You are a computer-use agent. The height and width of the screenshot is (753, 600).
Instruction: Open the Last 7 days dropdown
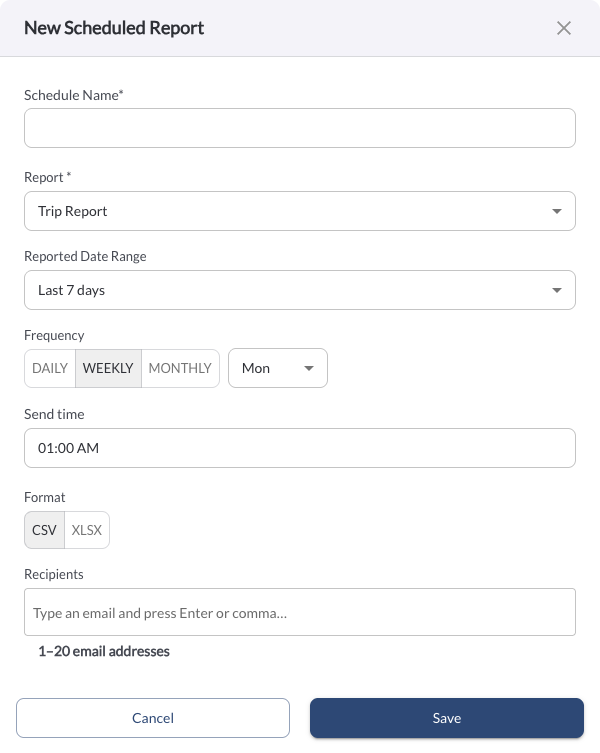pyautogui.click(x=300, y=290)
